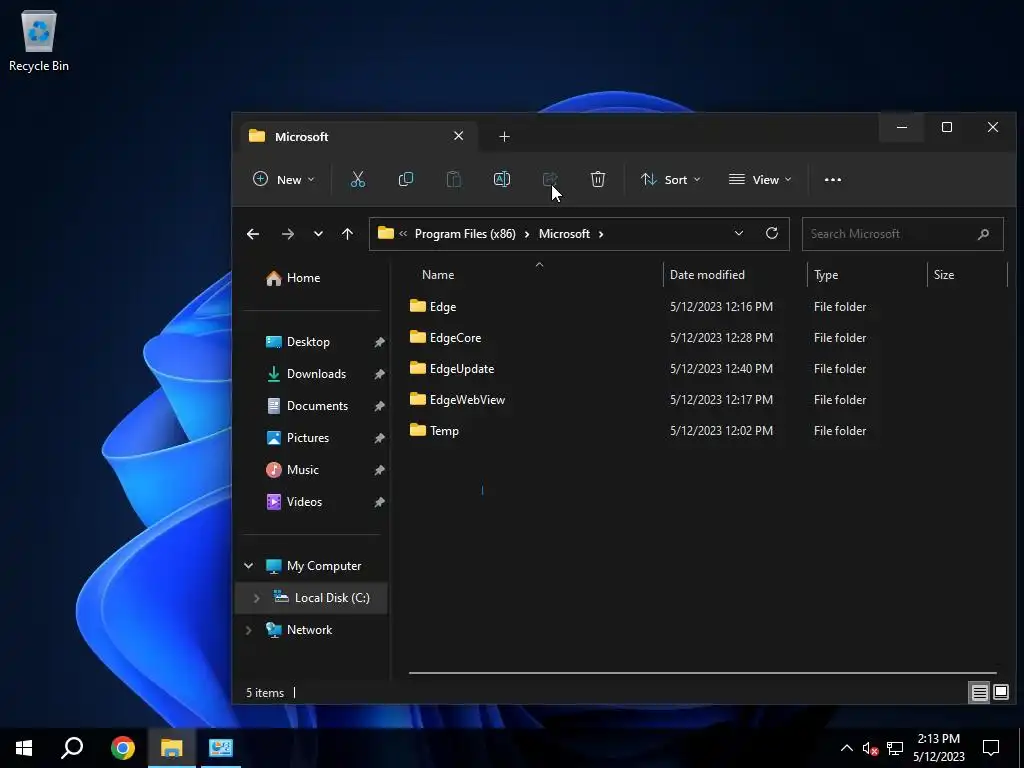The height and width of the screenshot is (768, 1024).
Task: Click the horizontal scrollbar in file list
Action: [x=703, y=672]
